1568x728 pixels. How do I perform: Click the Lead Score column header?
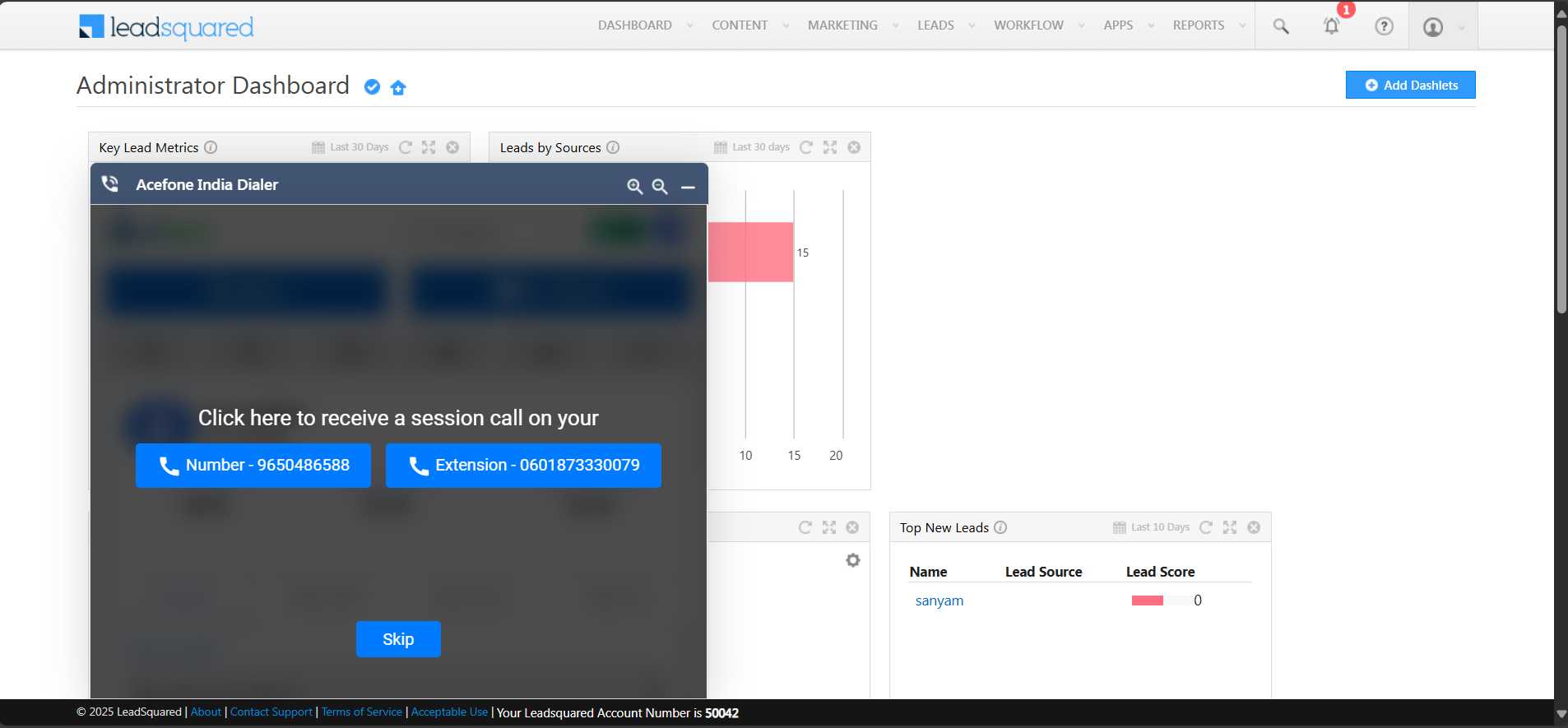tap(1160, 572)
